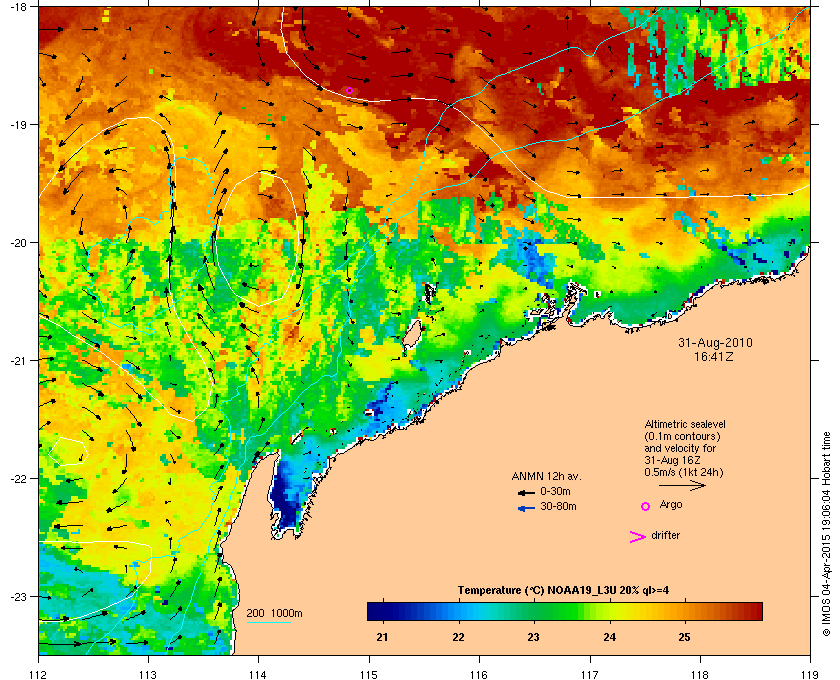
Task: Click the dark blue cold water in Exmouth Gulf
Action: (284, 498)
